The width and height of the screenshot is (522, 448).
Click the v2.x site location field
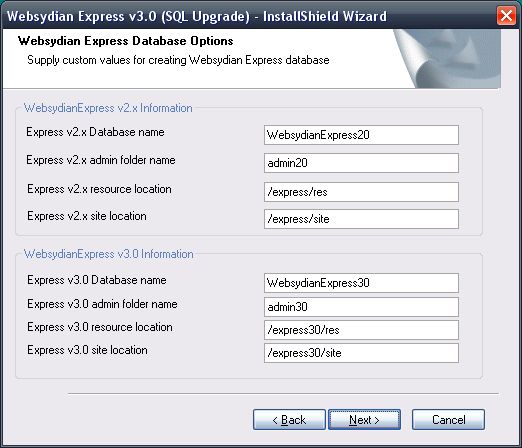coord(361,219)
